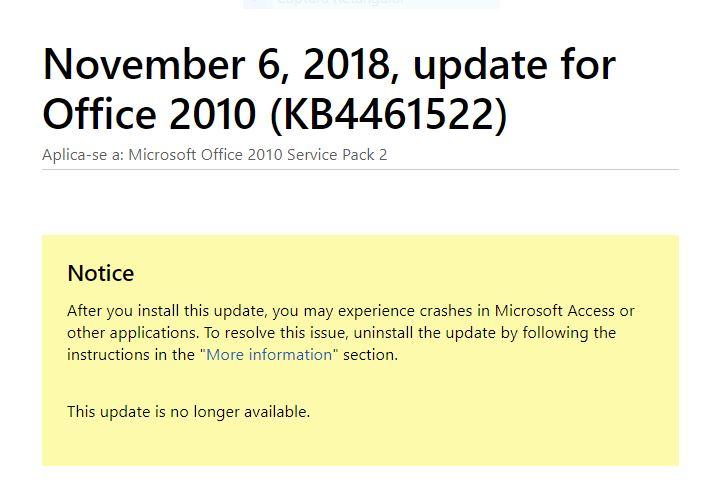The width and height of the screenshot is (712, 491).
Task: Click the "Notice" heading
Action: pyautogui.click(x=101, y=273)
